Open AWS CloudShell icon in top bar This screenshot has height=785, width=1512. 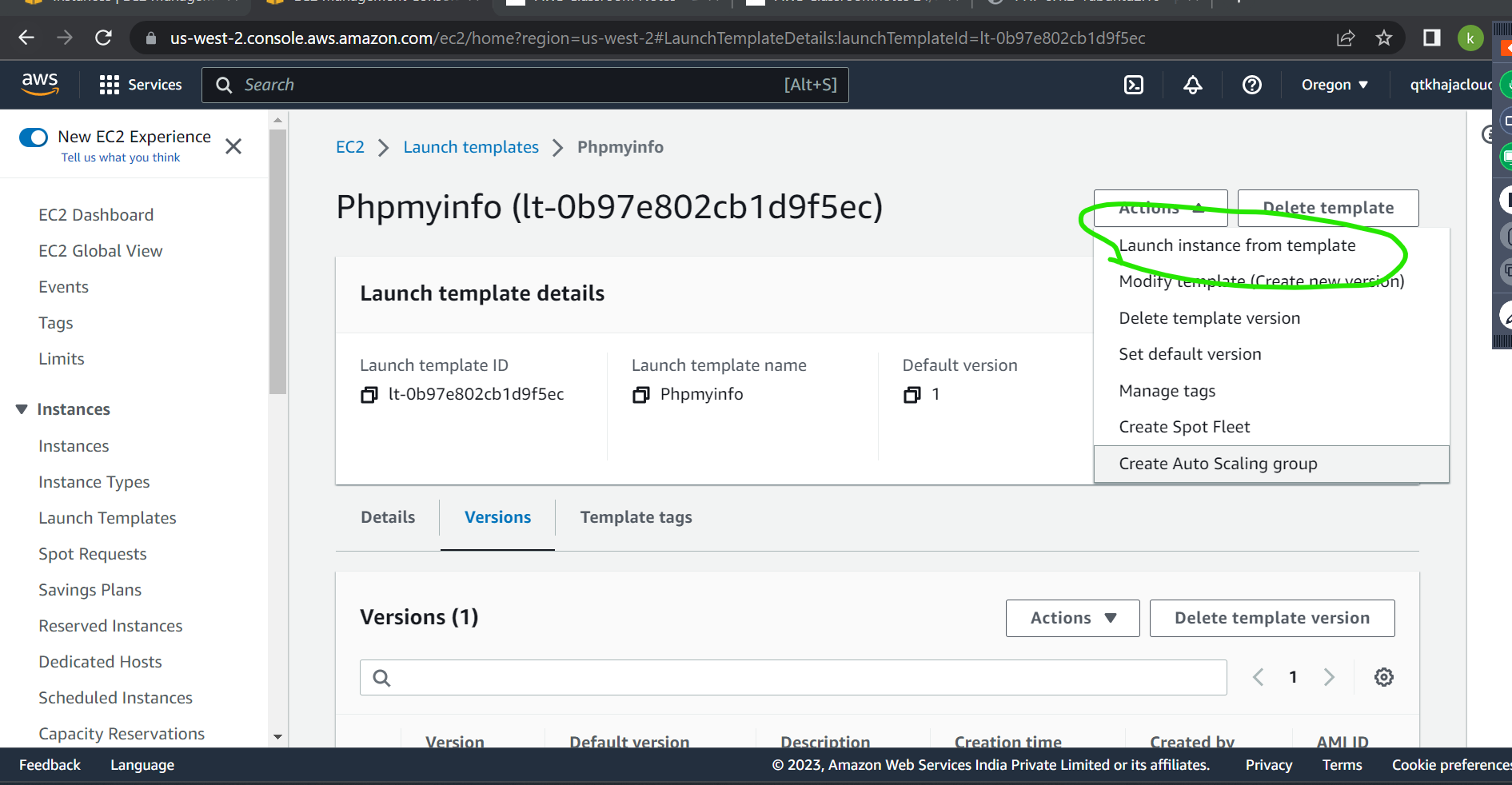[x=1134, y=85]
